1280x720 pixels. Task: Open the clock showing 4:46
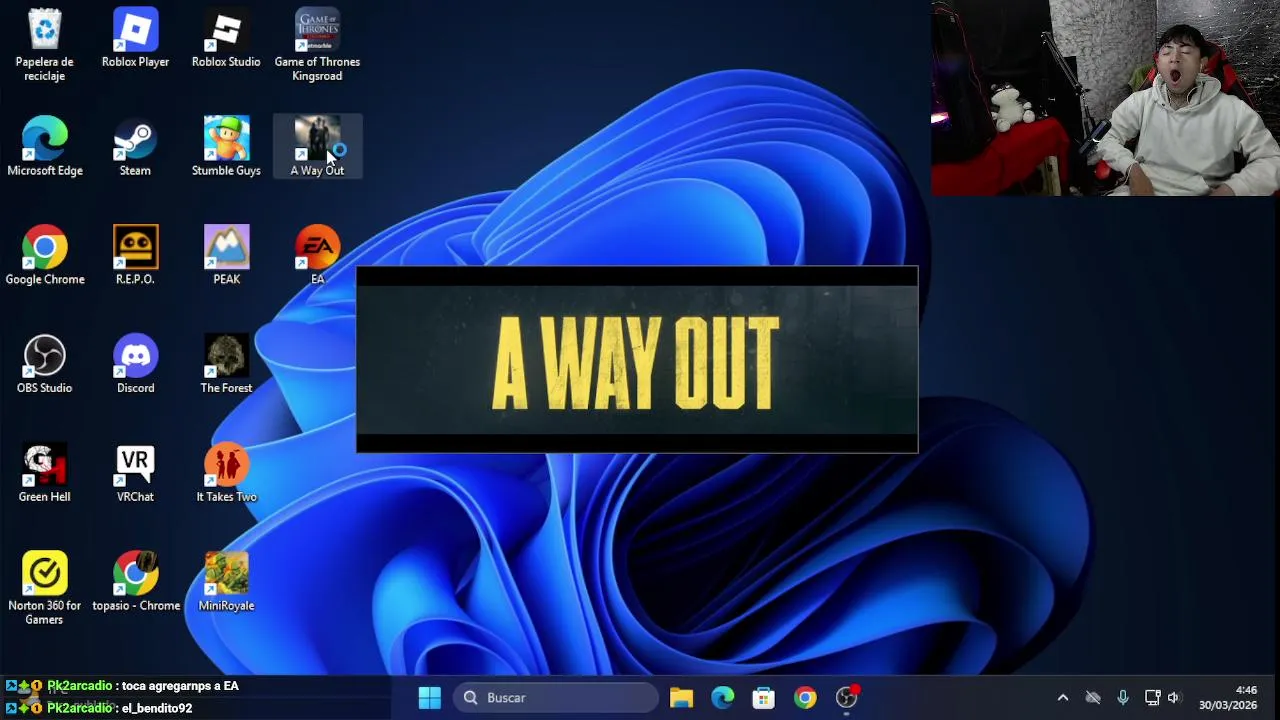click(1228, 698)
